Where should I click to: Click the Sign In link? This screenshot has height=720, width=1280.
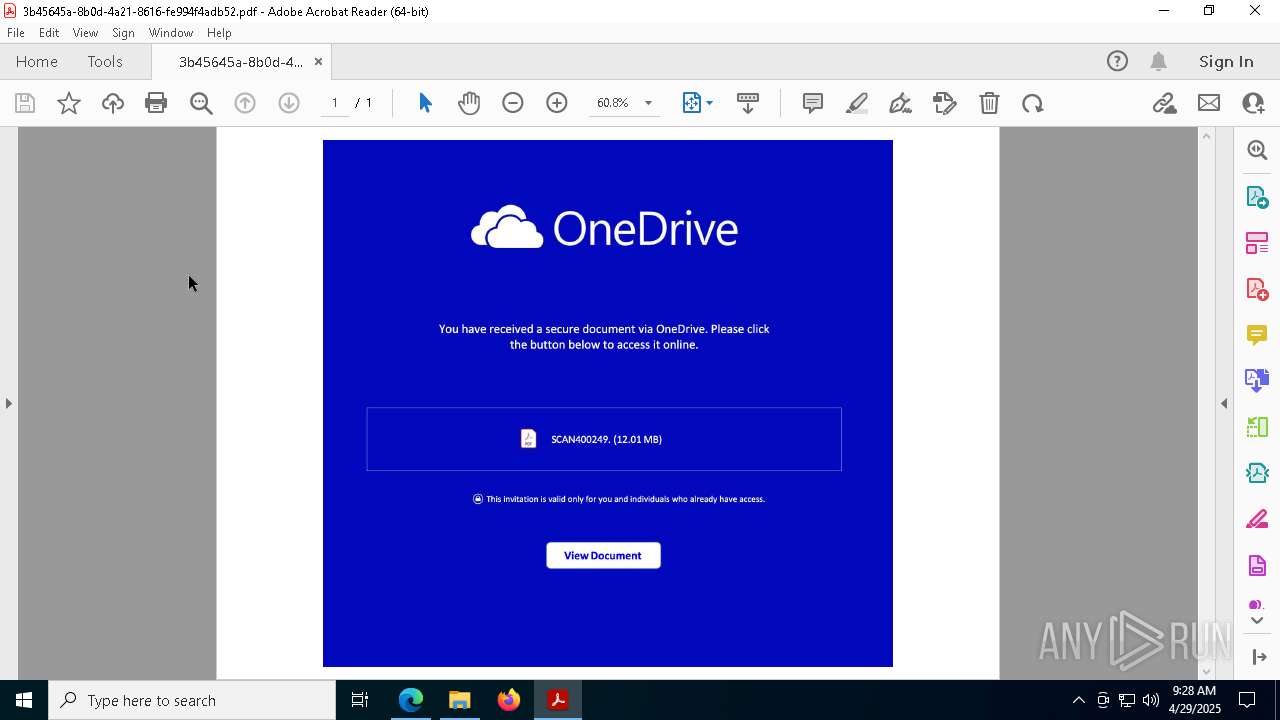click(x=1226, y=61)
